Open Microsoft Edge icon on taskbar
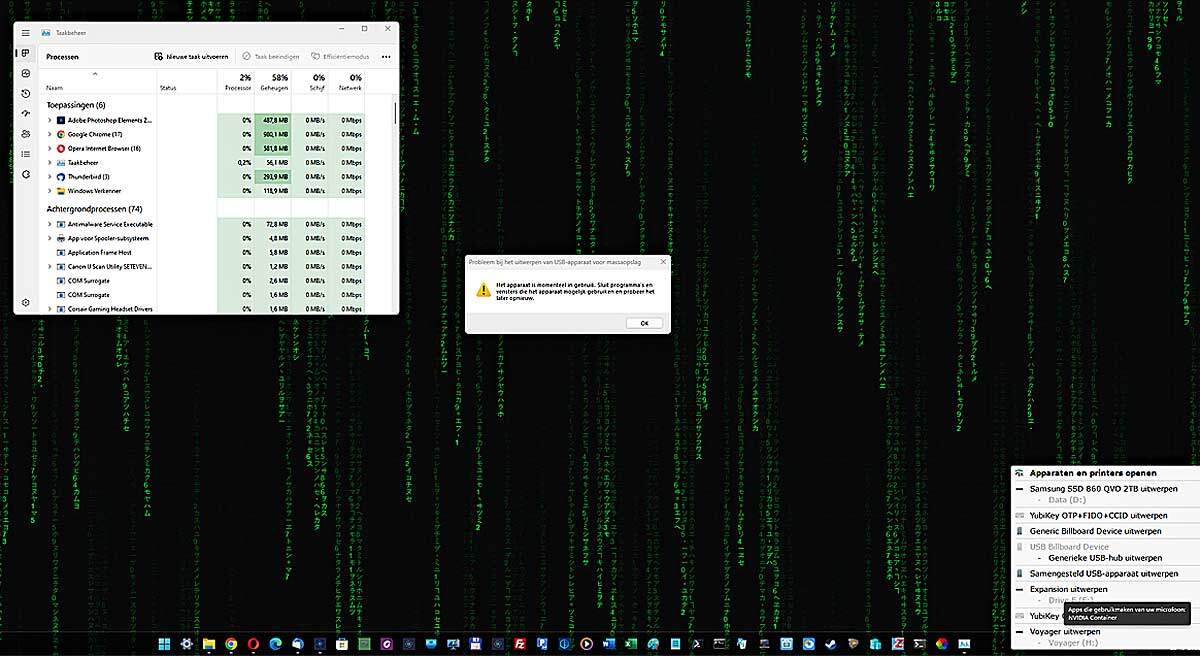 (x=276, y=643)
